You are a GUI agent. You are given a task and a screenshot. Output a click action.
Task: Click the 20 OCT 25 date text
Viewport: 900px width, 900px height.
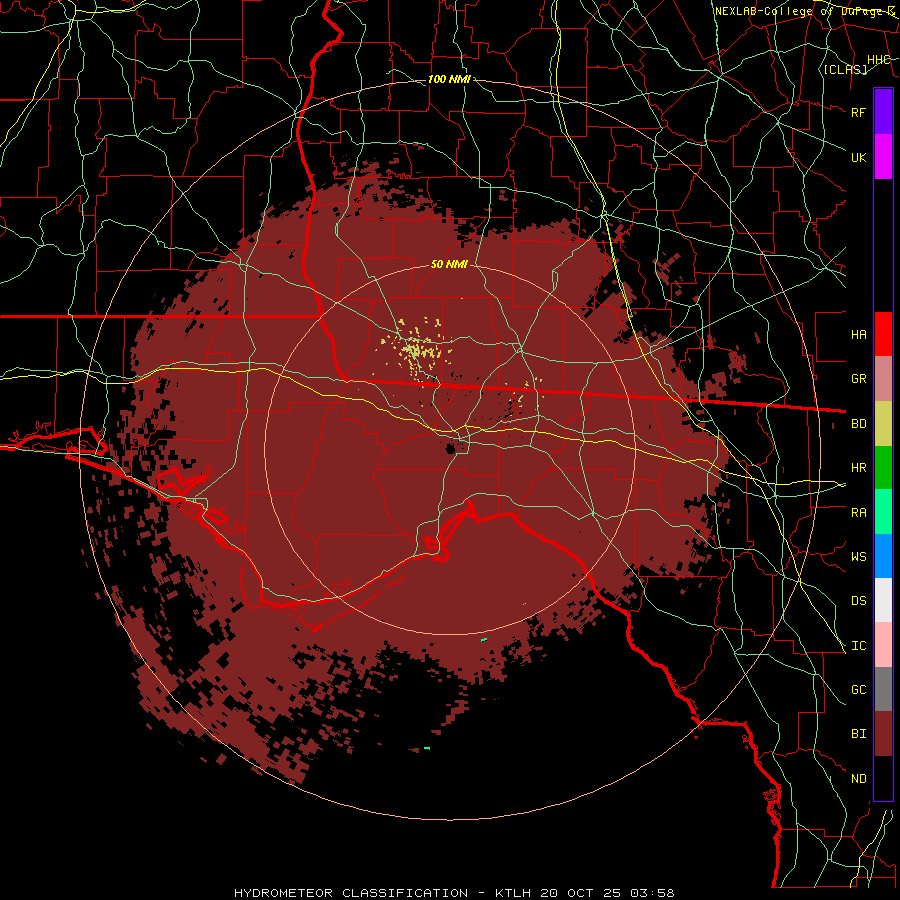(580, 893)
